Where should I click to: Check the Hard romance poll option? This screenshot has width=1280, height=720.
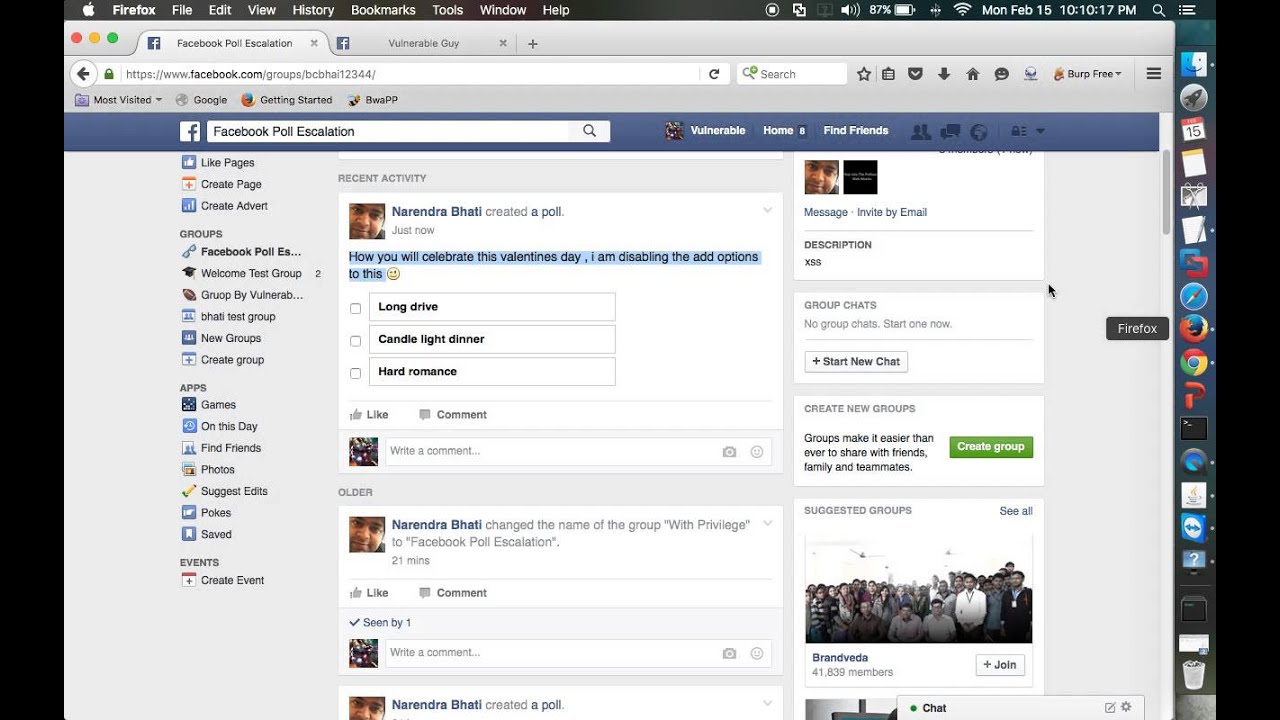[355, 373]
